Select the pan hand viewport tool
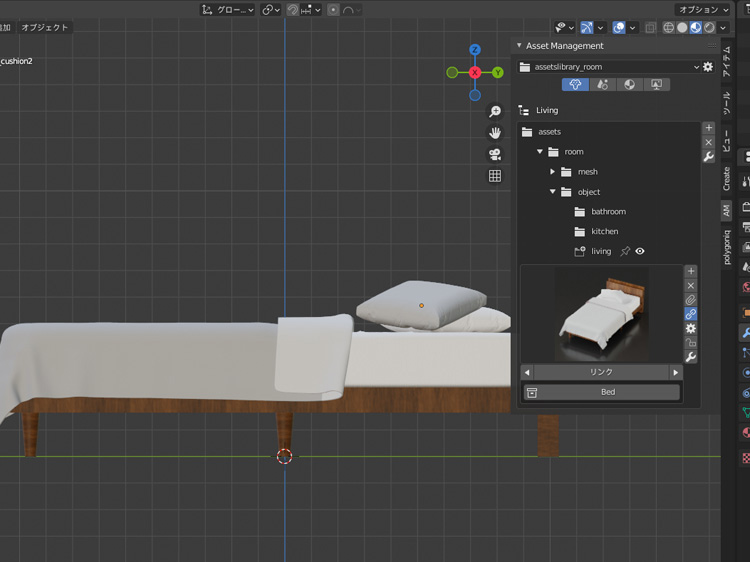 495,133
